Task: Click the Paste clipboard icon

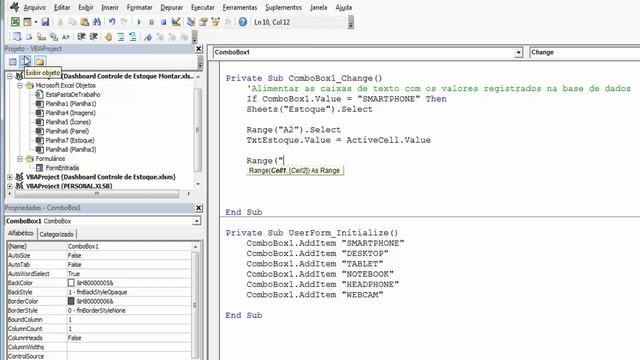Action: [x=84, y=22]
